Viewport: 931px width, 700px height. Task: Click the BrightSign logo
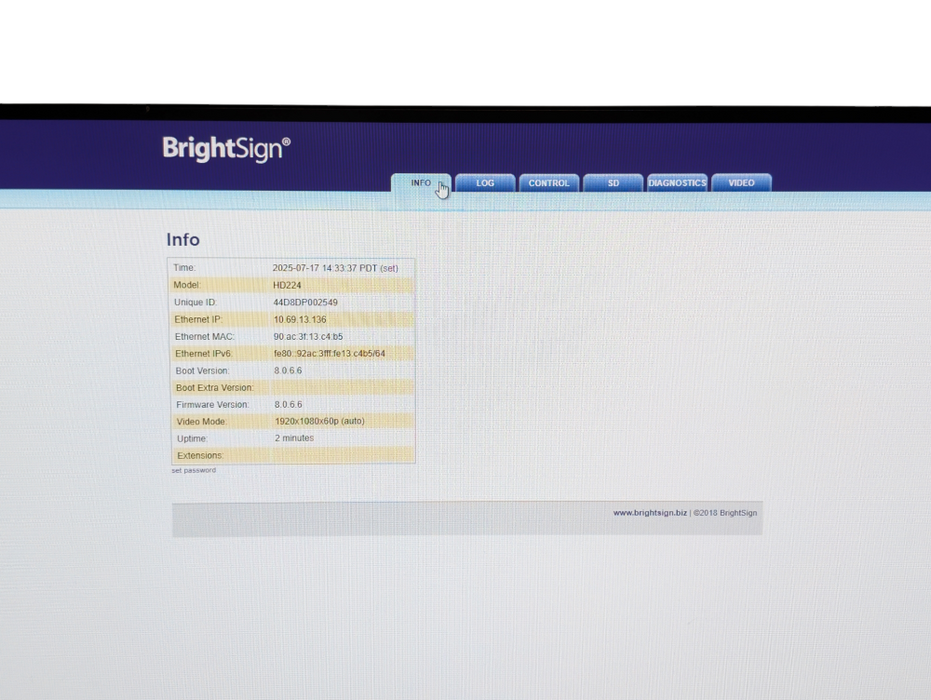(x=226, y=149)
